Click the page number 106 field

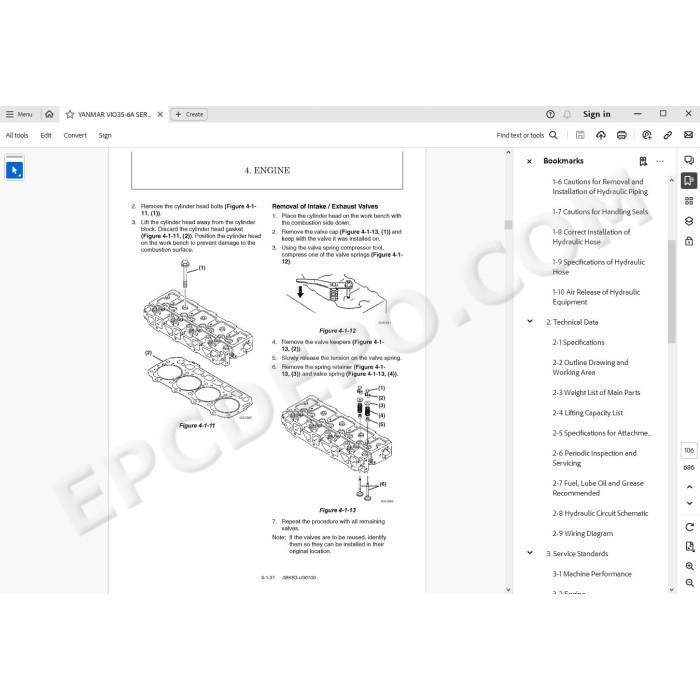(x=689, y=450)
